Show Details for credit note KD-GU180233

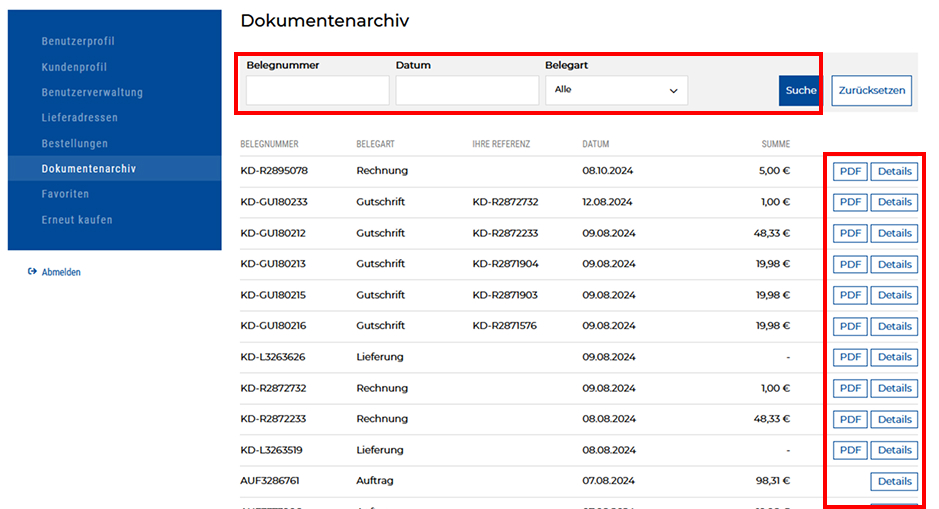[894, 202]
